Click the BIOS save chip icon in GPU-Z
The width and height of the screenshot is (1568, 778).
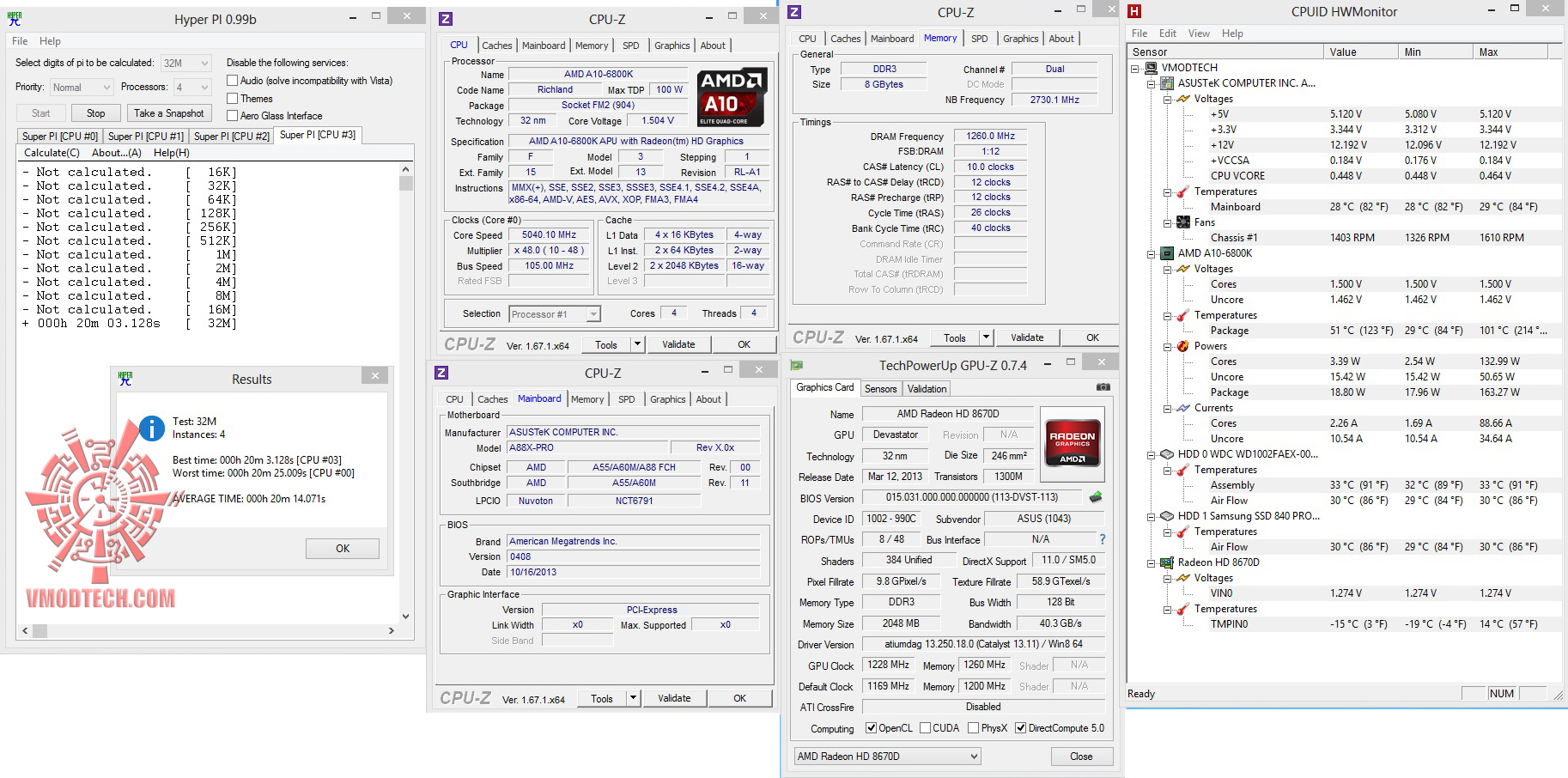1095,497
